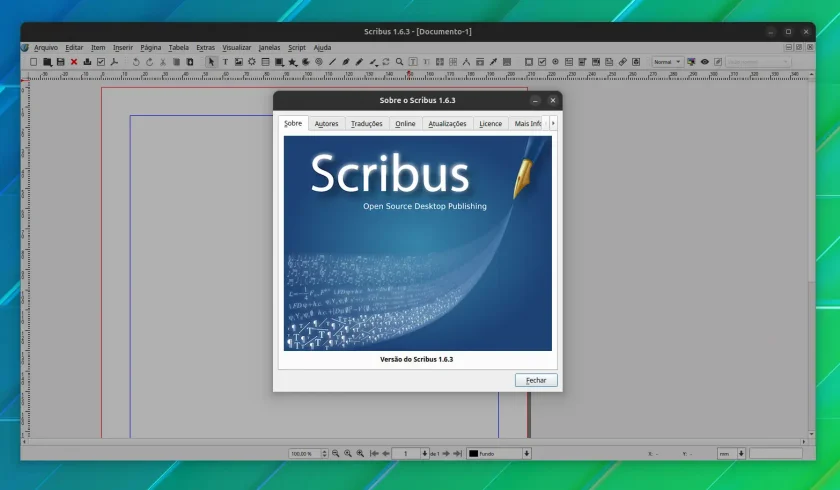Image resolution: width=840 pixels, height=490 pixels.
Task: Select the Arc tool
Action: (x=306, y=62)
